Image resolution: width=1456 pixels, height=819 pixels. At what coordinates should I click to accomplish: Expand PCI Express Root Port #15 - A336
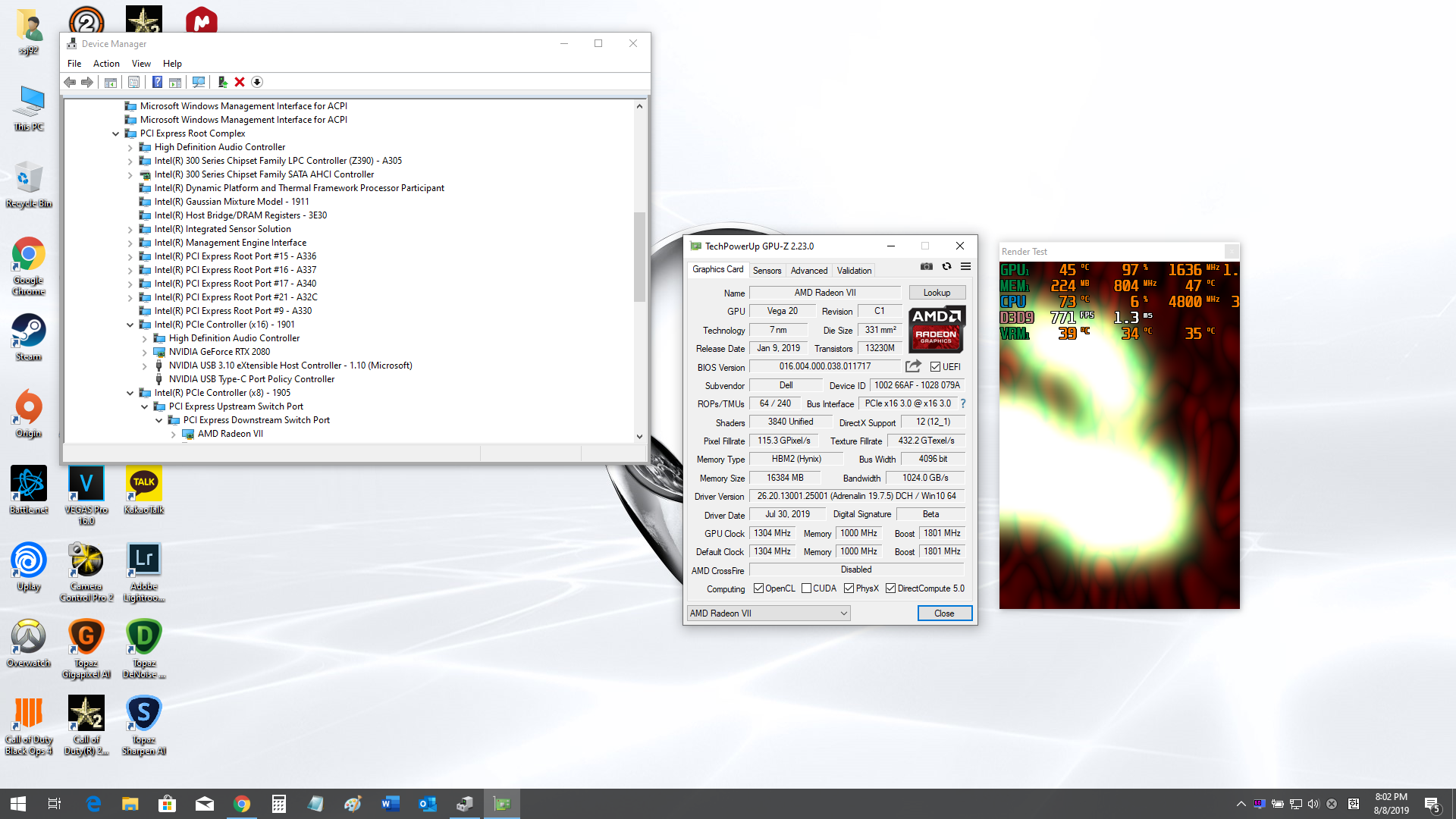click(x=130, y=256)
